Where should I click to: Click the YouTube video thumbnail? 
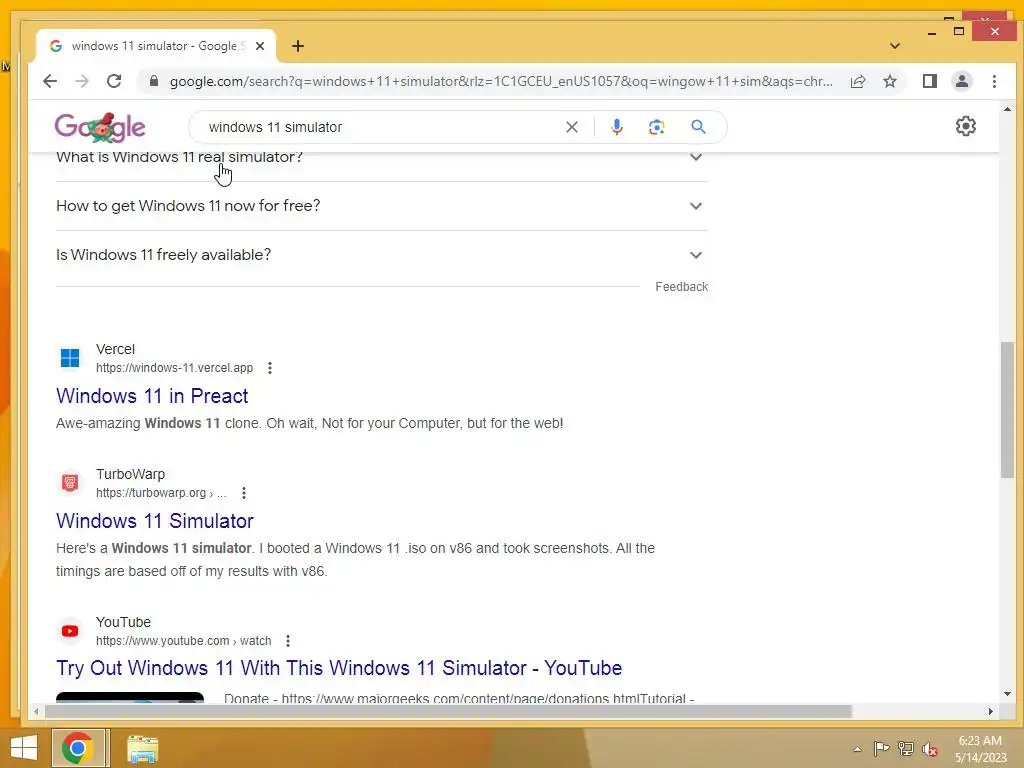click(130, 697)
